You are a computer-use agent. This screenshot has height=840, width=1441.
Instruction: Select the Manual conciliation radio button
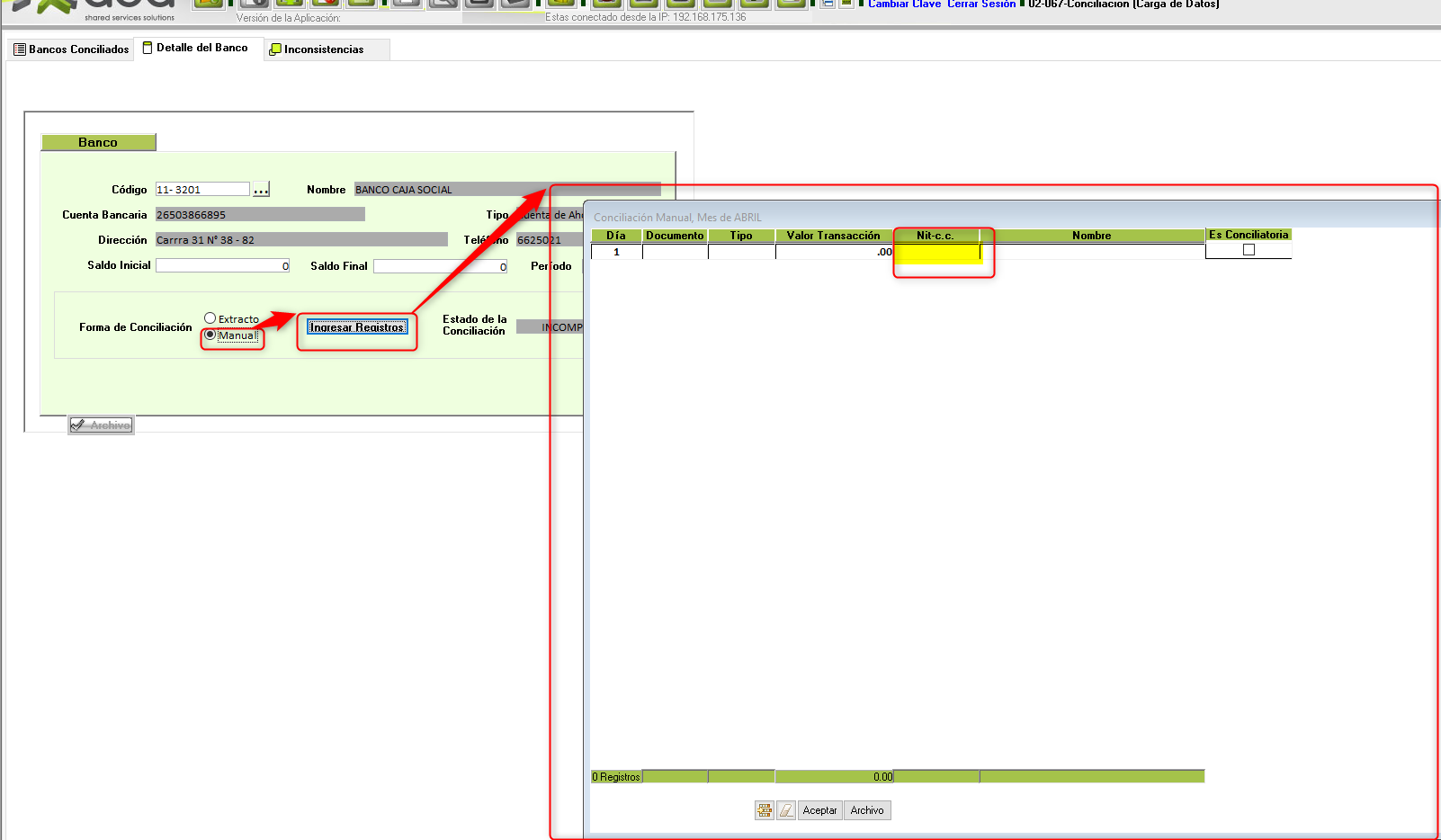pyautogui.click(x=210, y=335)
